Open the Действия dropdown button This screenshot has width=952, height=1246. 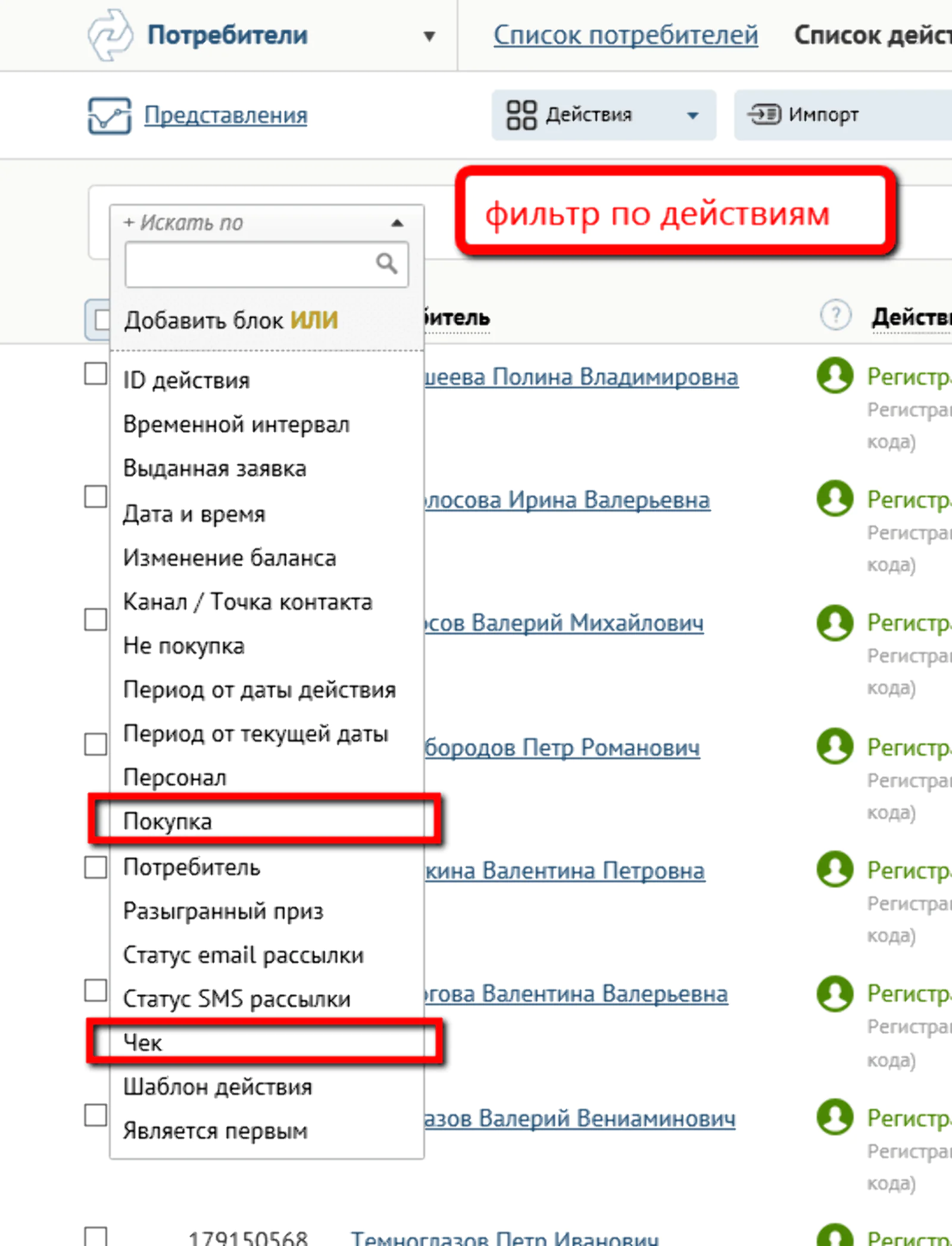(692, 116)
